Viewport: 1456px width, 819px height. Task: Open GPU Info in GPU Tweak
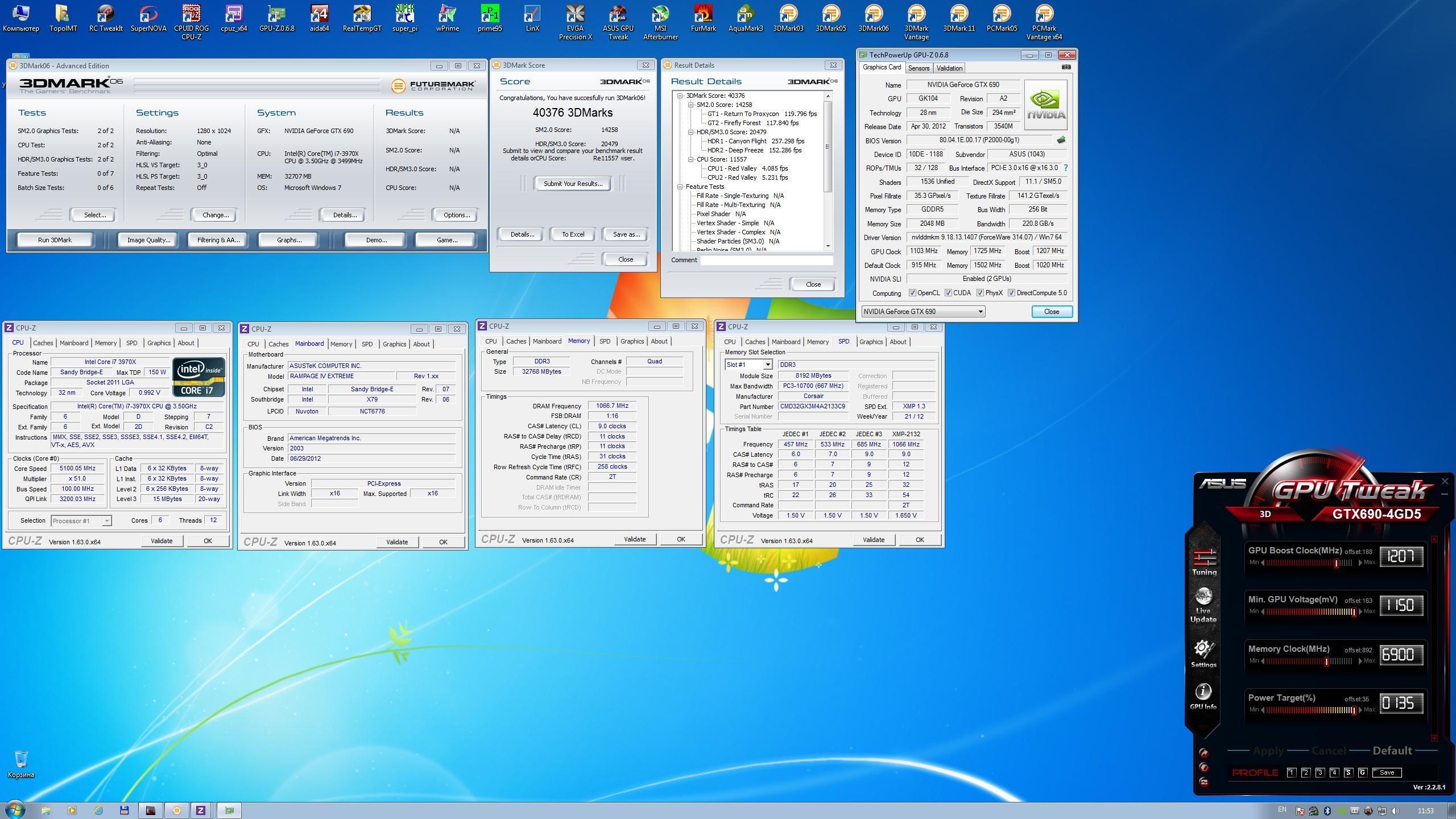click(1203, 697)
